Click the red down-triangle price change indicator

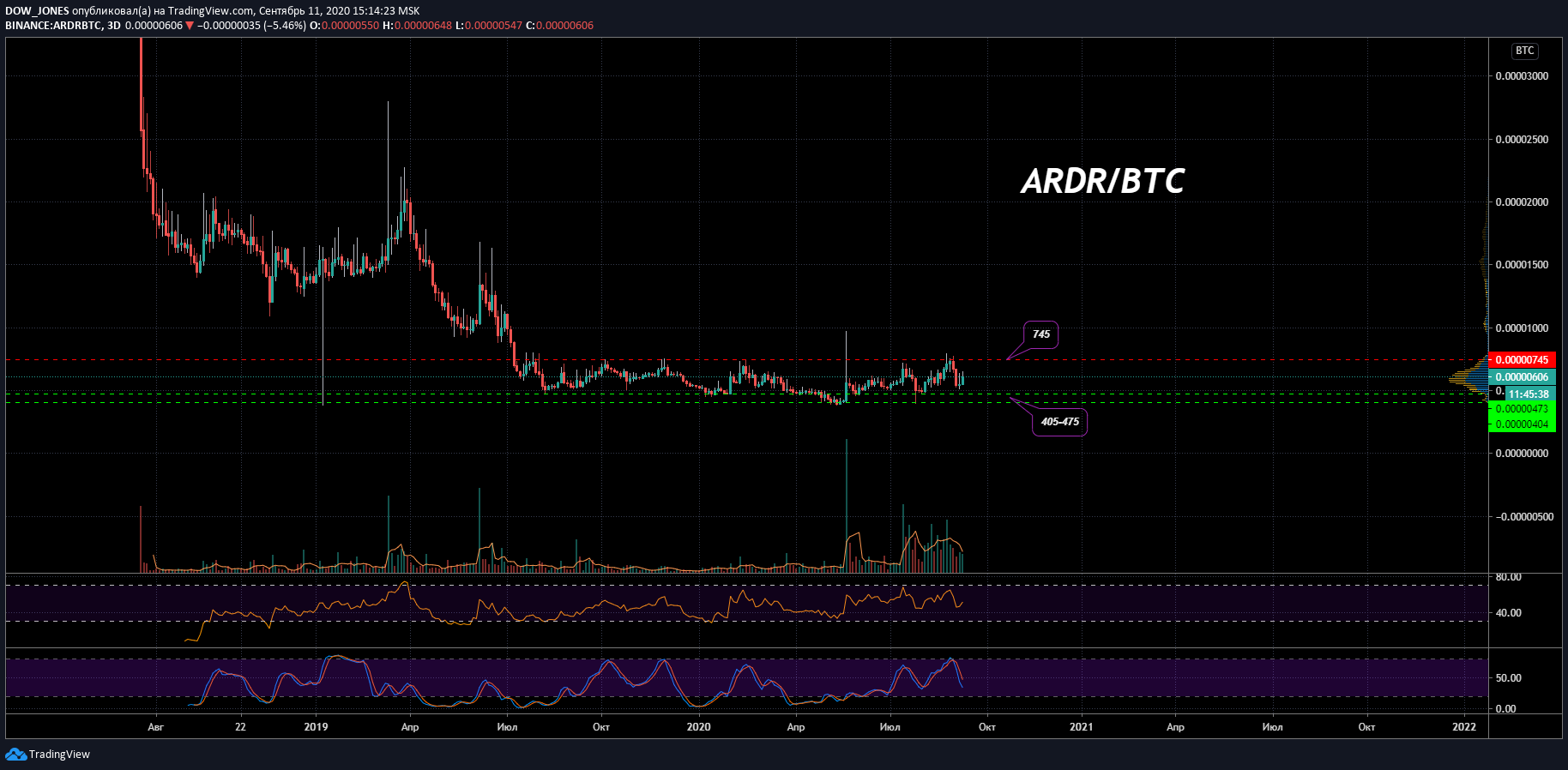(190, 26)
